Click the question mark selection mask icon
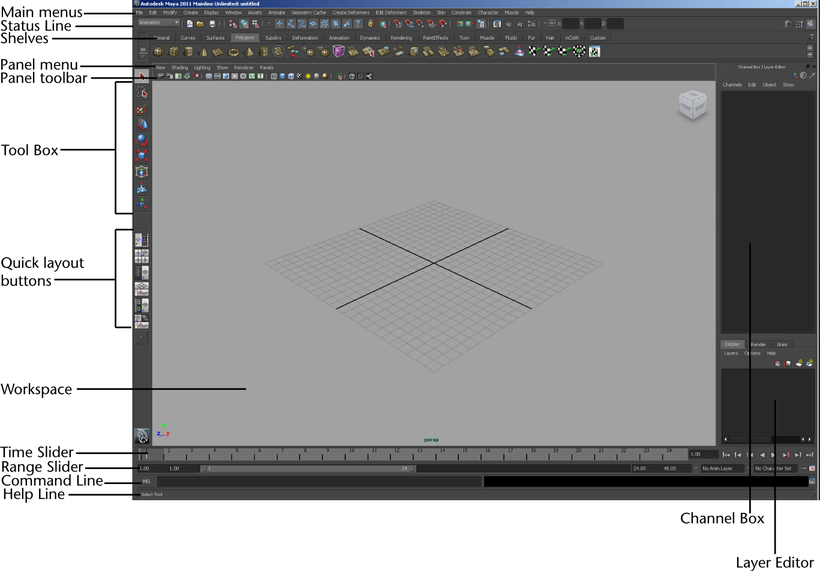This screenshot has height=571, width=820. click(x=358, y=24)
